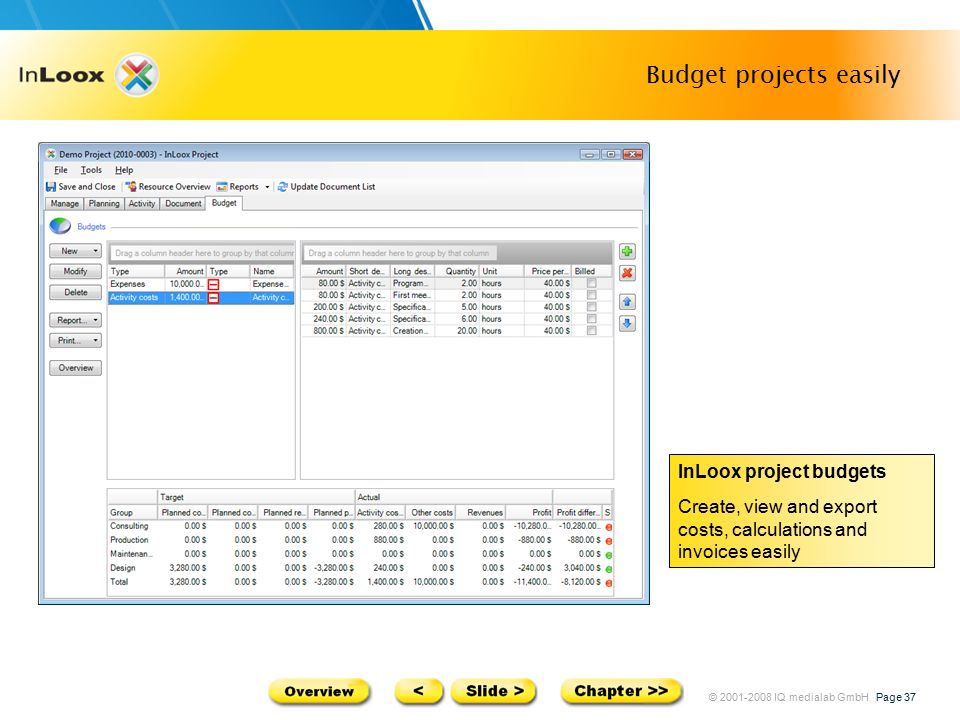Click the Delete button

coord(75,293)
